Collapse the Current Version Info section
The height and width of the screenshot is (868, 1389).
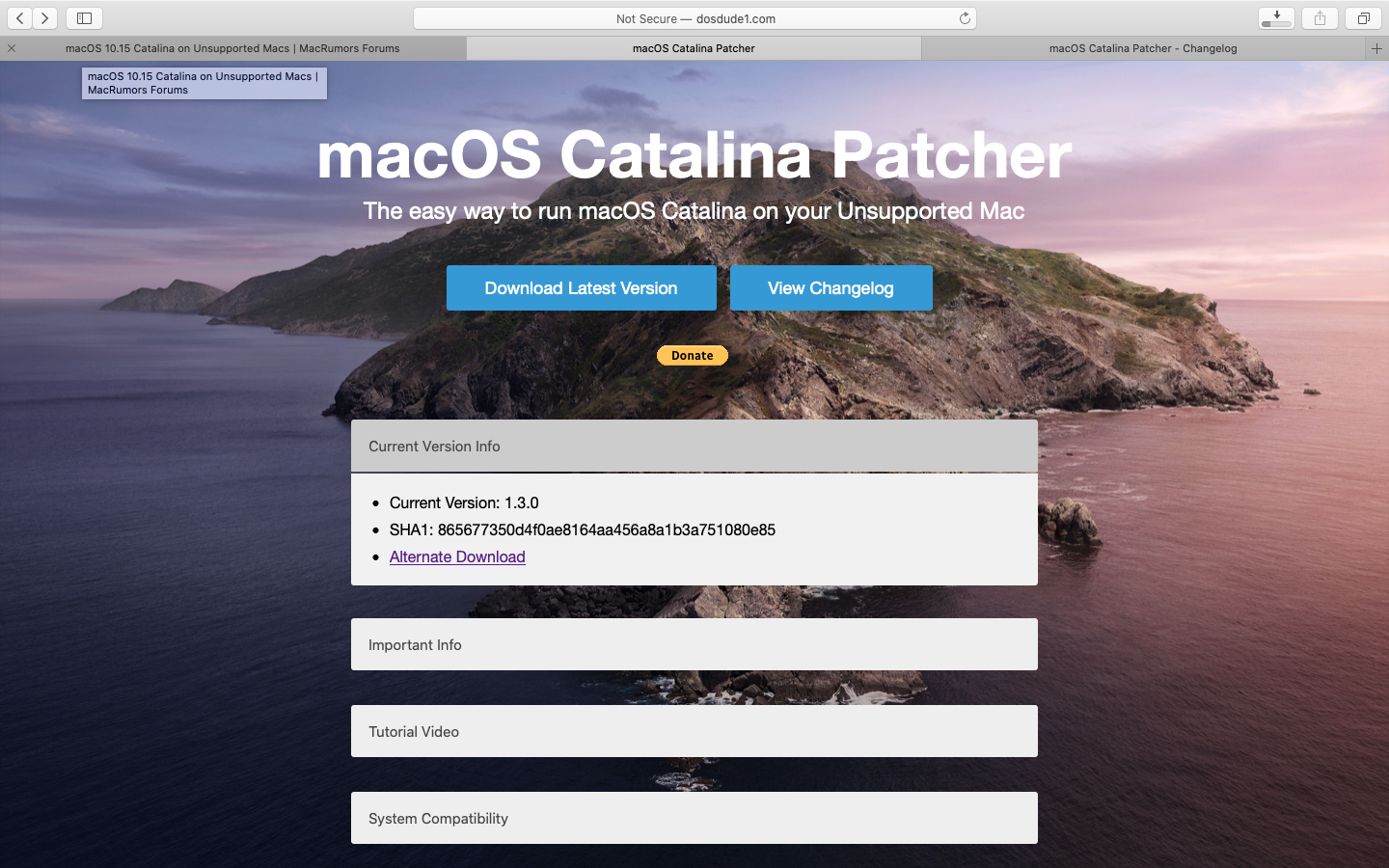(x=694, y=446)
